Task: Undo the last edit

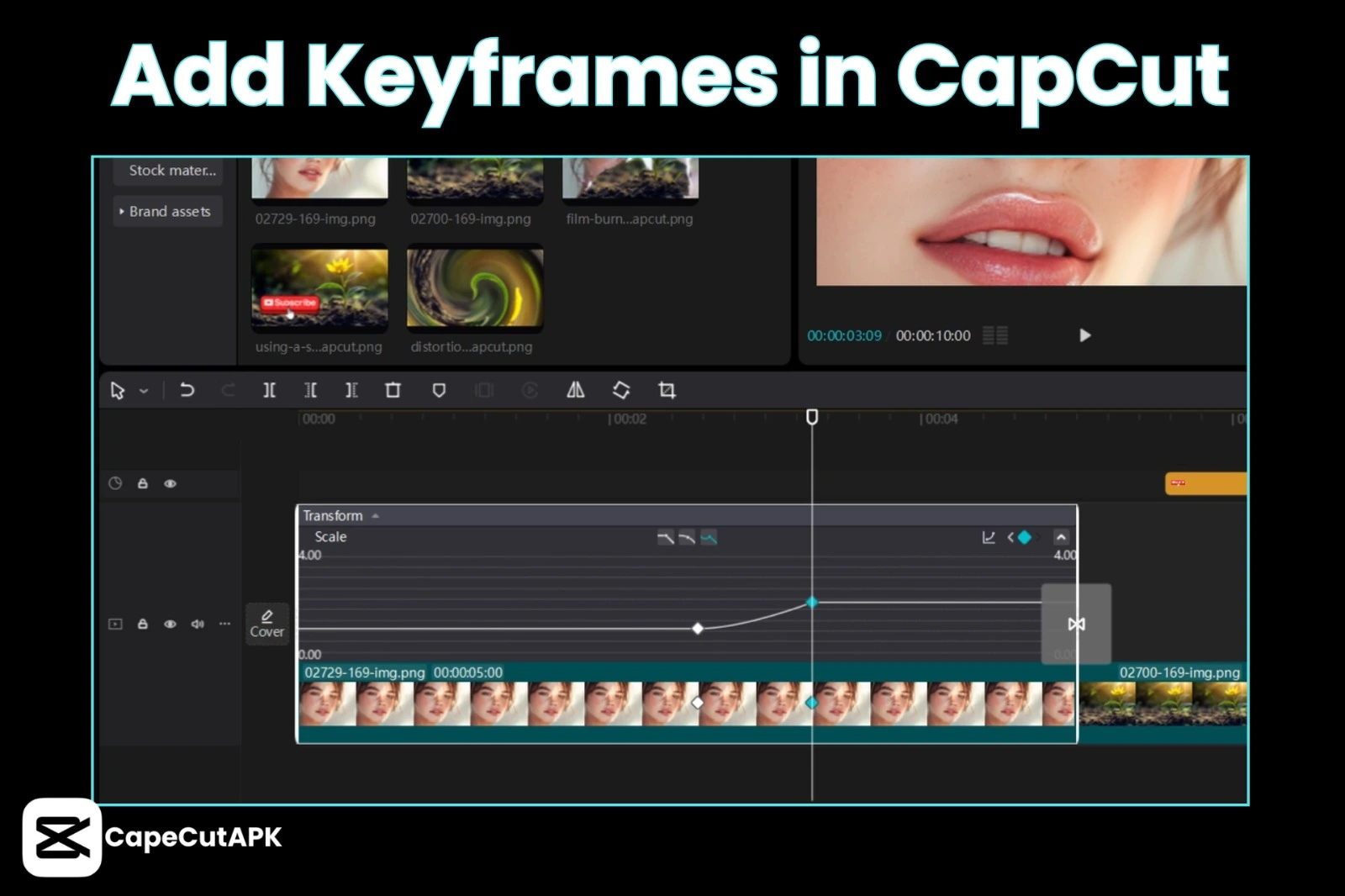Action: click(187, 390)
